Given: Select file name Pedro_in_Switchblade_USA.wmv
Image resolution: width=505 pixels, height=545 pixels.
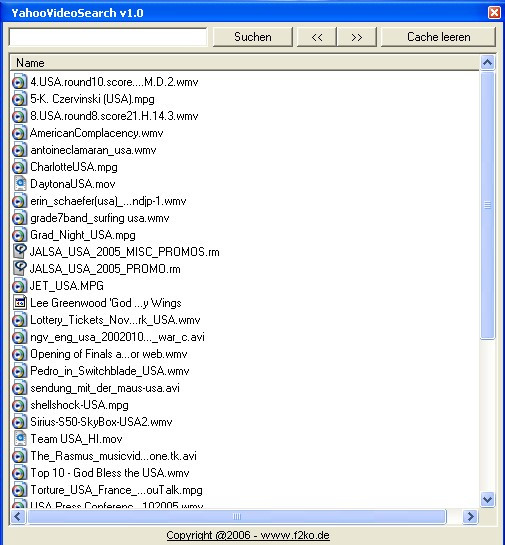Looking at the screenshot, I should [109, 371].
